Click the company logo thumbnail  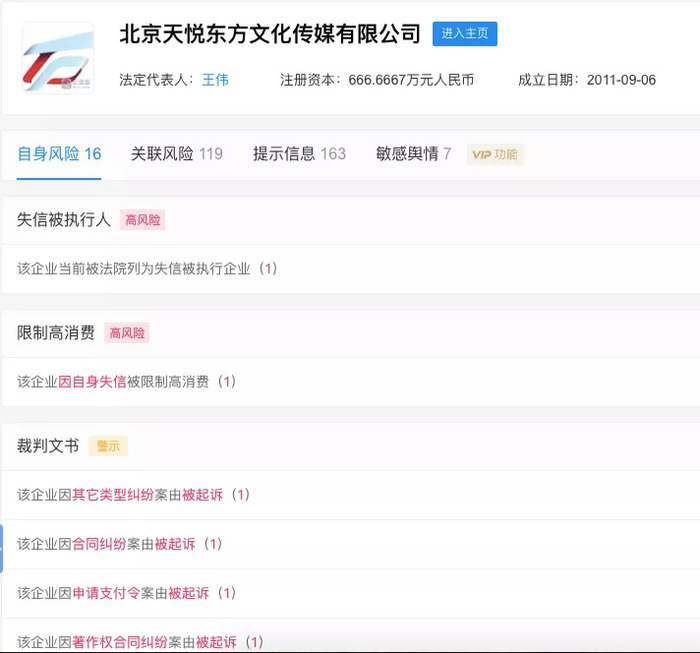tap(58, 58)
